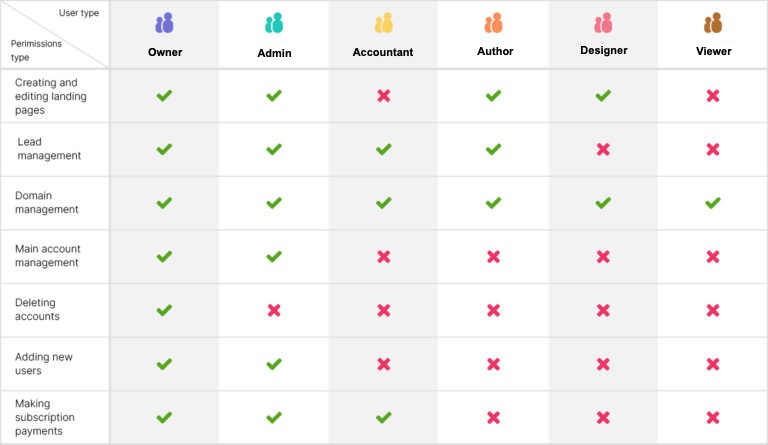Viewport: 768px width, 445px height.
Task: Toggle Accountant's cross for Creating landing pages
Action: (x=383, y=96)
